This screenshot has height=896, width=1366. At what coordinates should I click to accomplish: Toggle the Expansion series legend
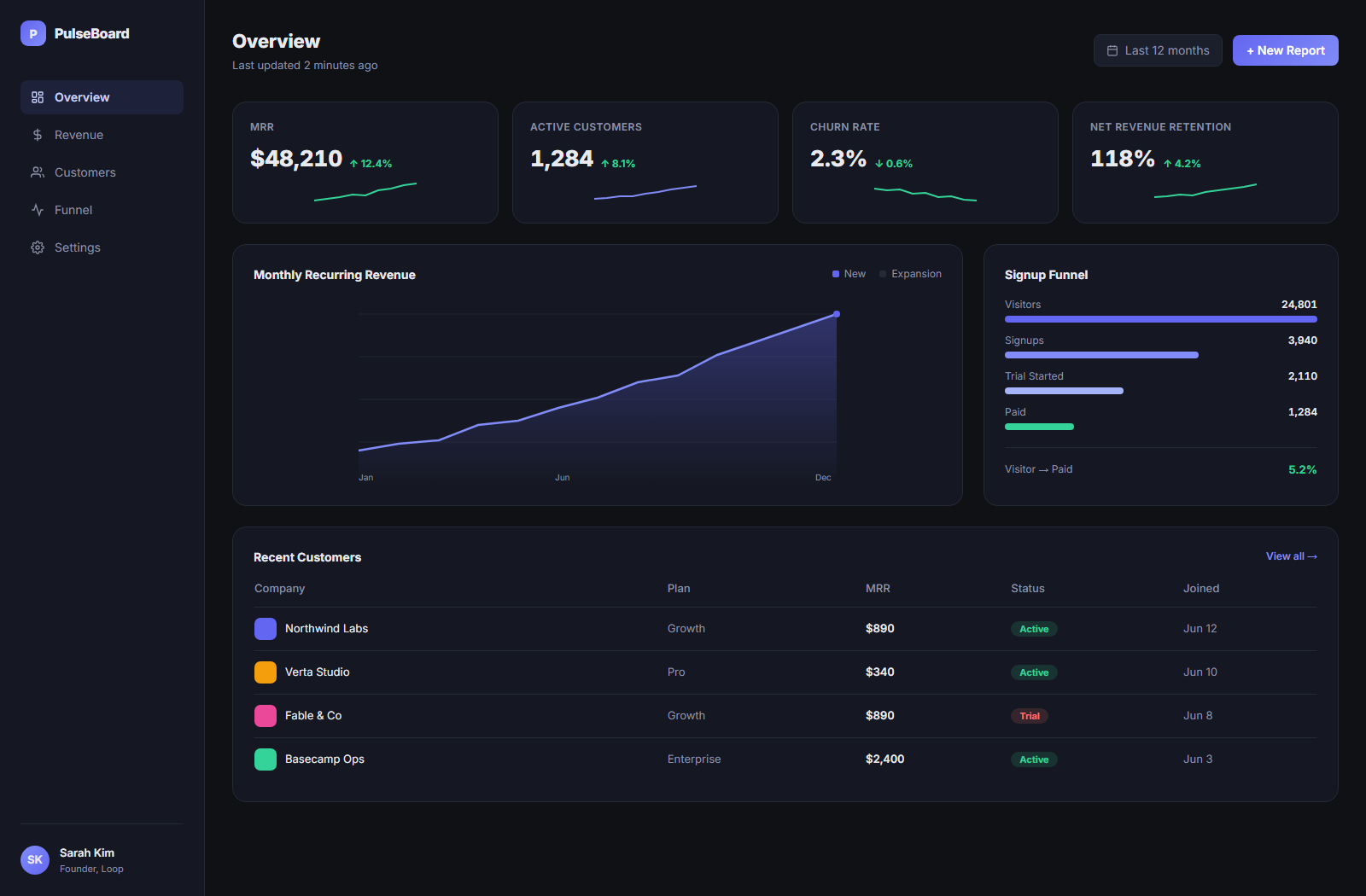pyautogui.click(x=910, y=274)
